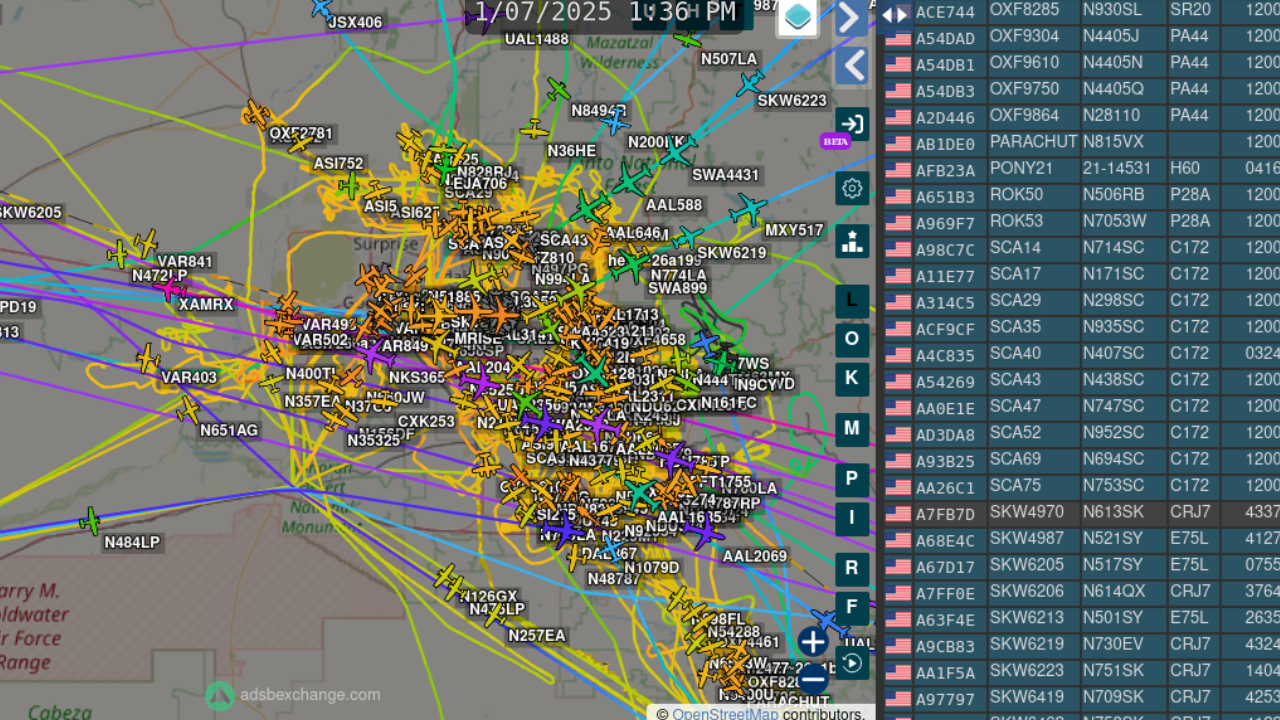This screenshot has height=720, width=1280.
Task: Toggle table columns with the double-arrow button
Action: [894, 14]
